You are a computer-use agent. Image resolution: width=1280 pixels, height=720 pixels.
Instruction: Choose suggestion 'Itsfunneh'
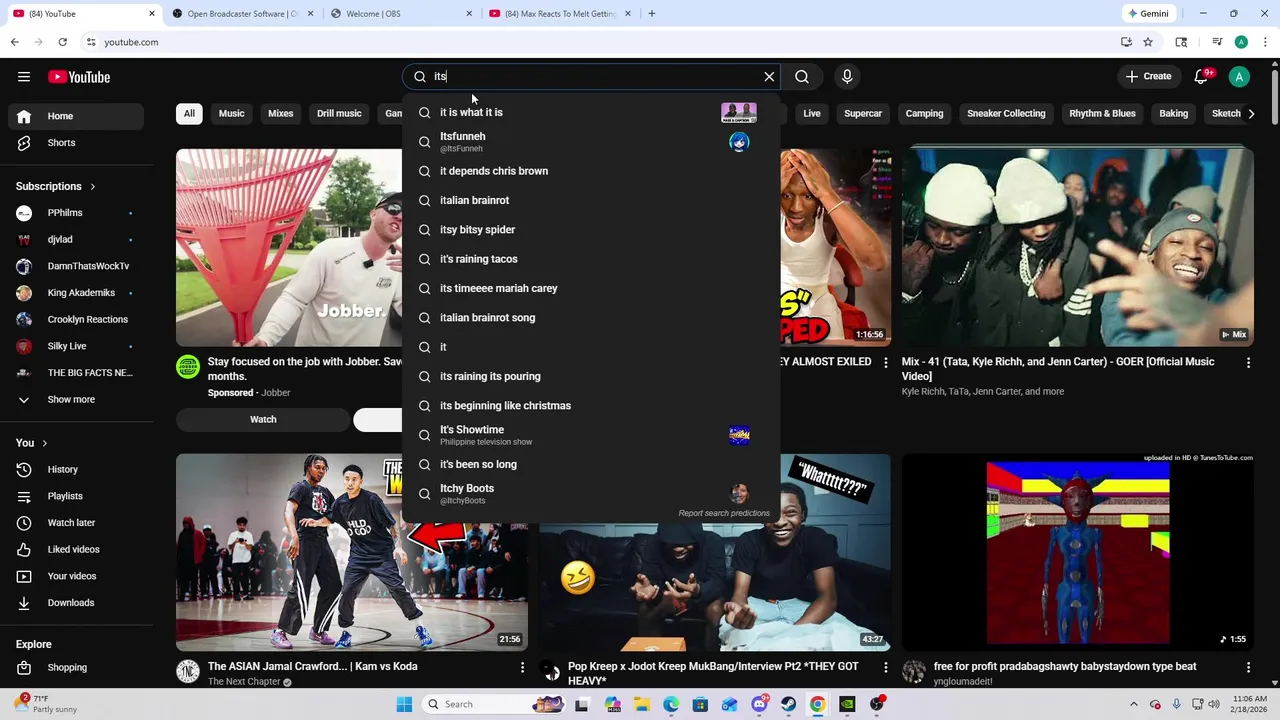click(x=590, y=142)
